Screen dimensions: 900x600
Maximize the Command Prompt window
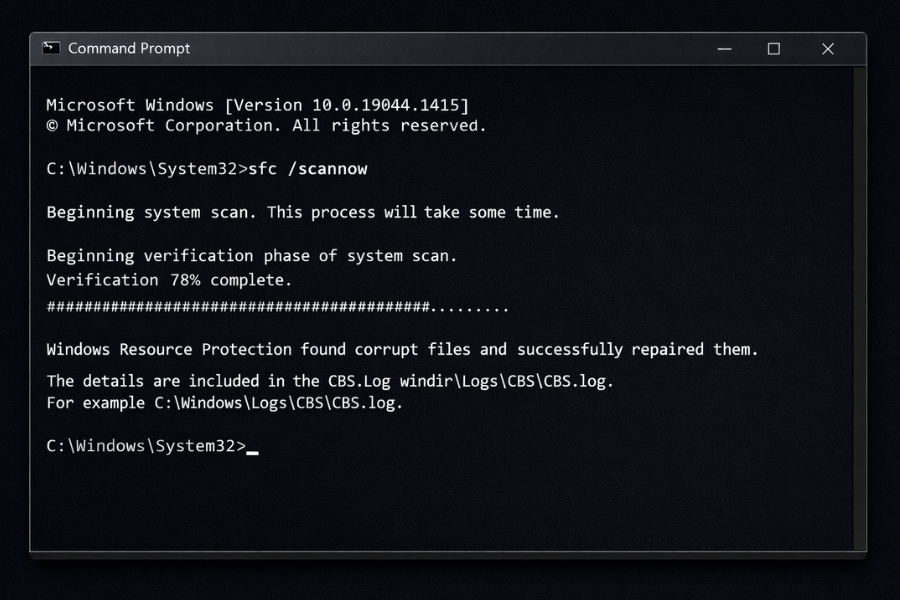pyautogui.click(x=773, y=48)
